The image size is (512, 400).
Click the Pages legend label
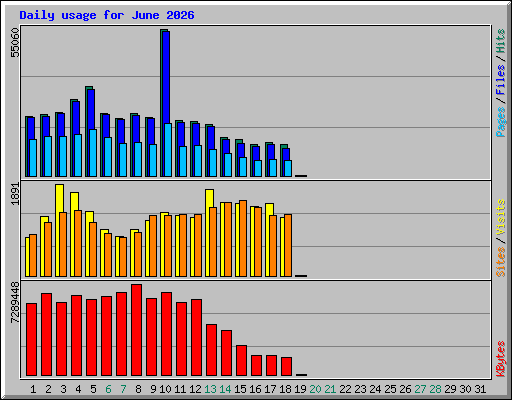click(x=500, y=122)
